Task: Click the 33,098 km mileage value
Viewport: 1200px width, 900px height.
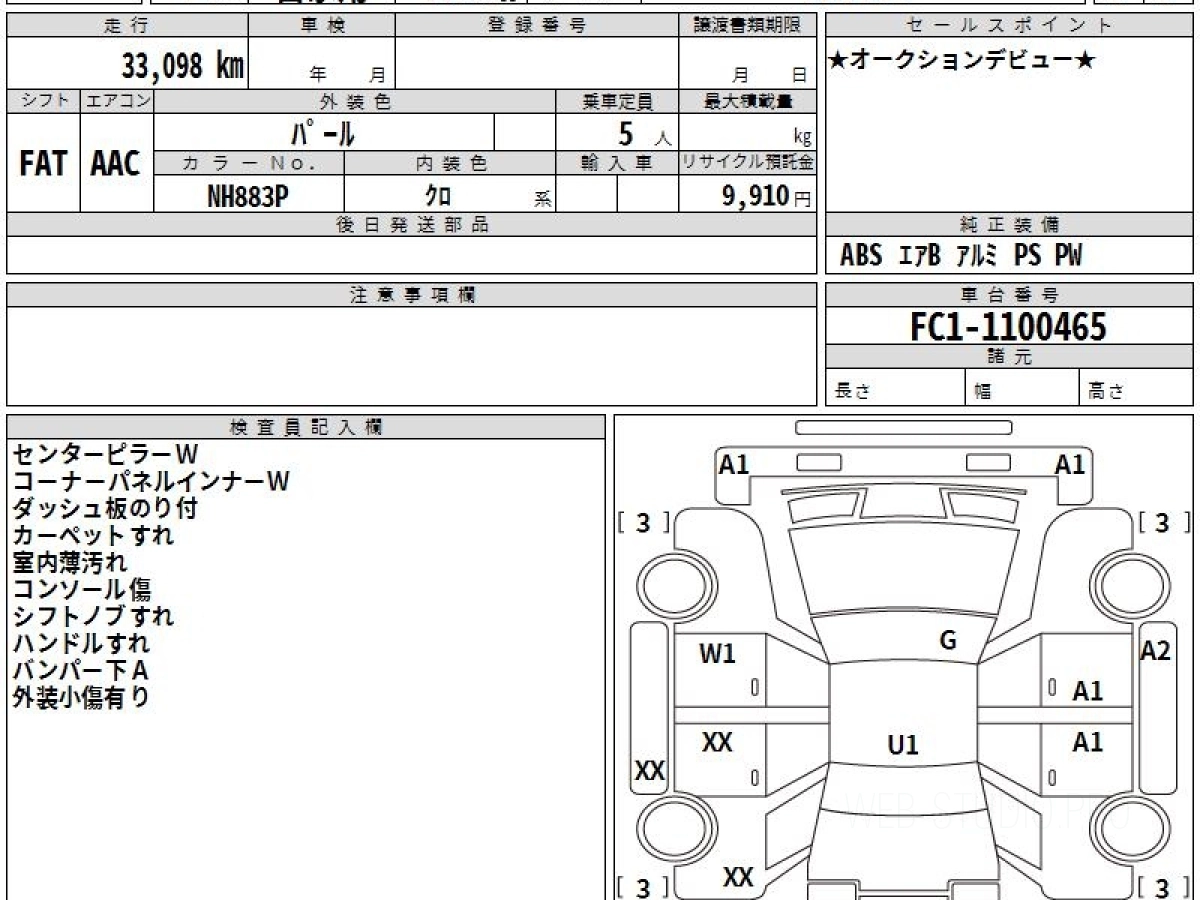Action: (x=183, y=67)
